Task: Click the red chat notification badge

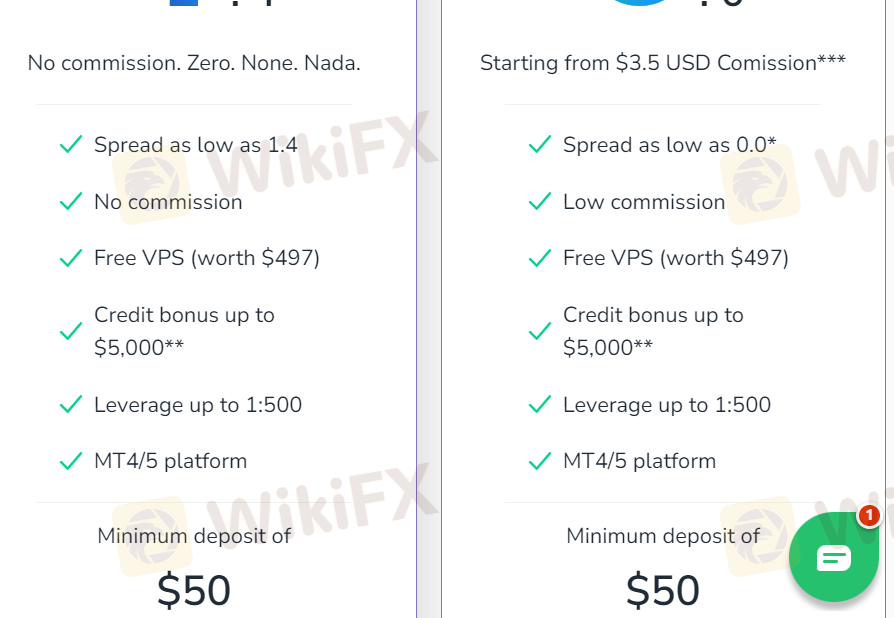Action: (869, 515)
